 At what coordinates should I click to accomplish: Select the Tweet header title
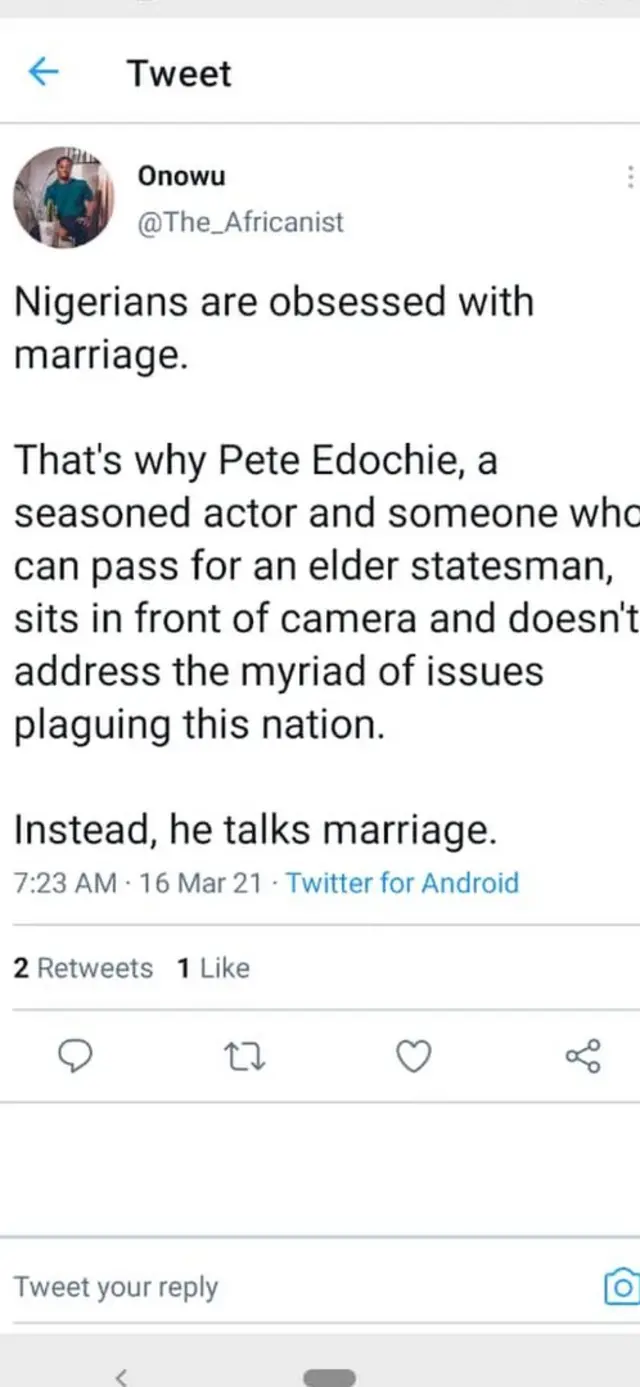(178, 72)
